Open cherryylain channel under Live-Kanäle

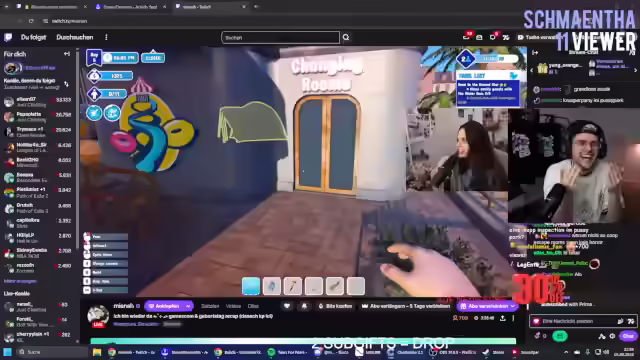(38, 337)
